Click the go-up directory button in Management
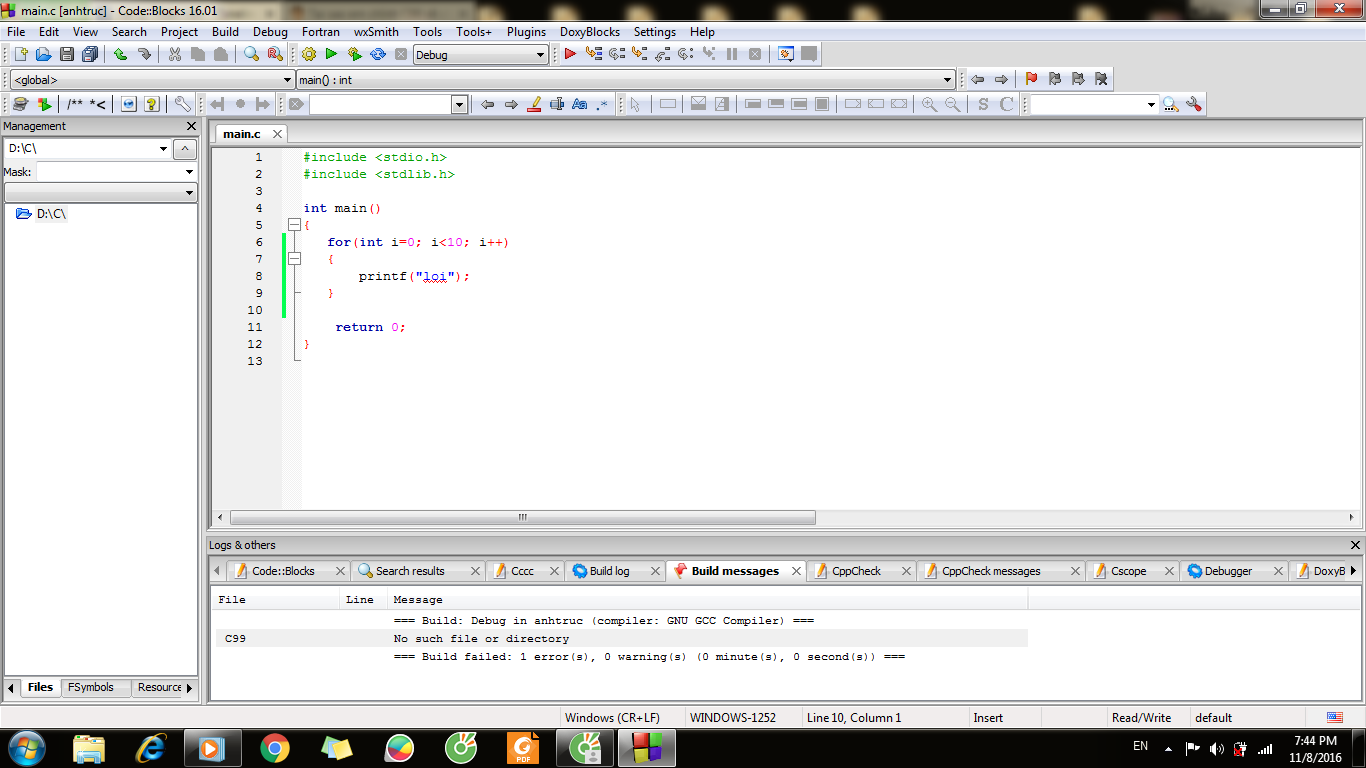This screenshot has width=1366, height=768. pyautogui.click(x=185, y=149)
